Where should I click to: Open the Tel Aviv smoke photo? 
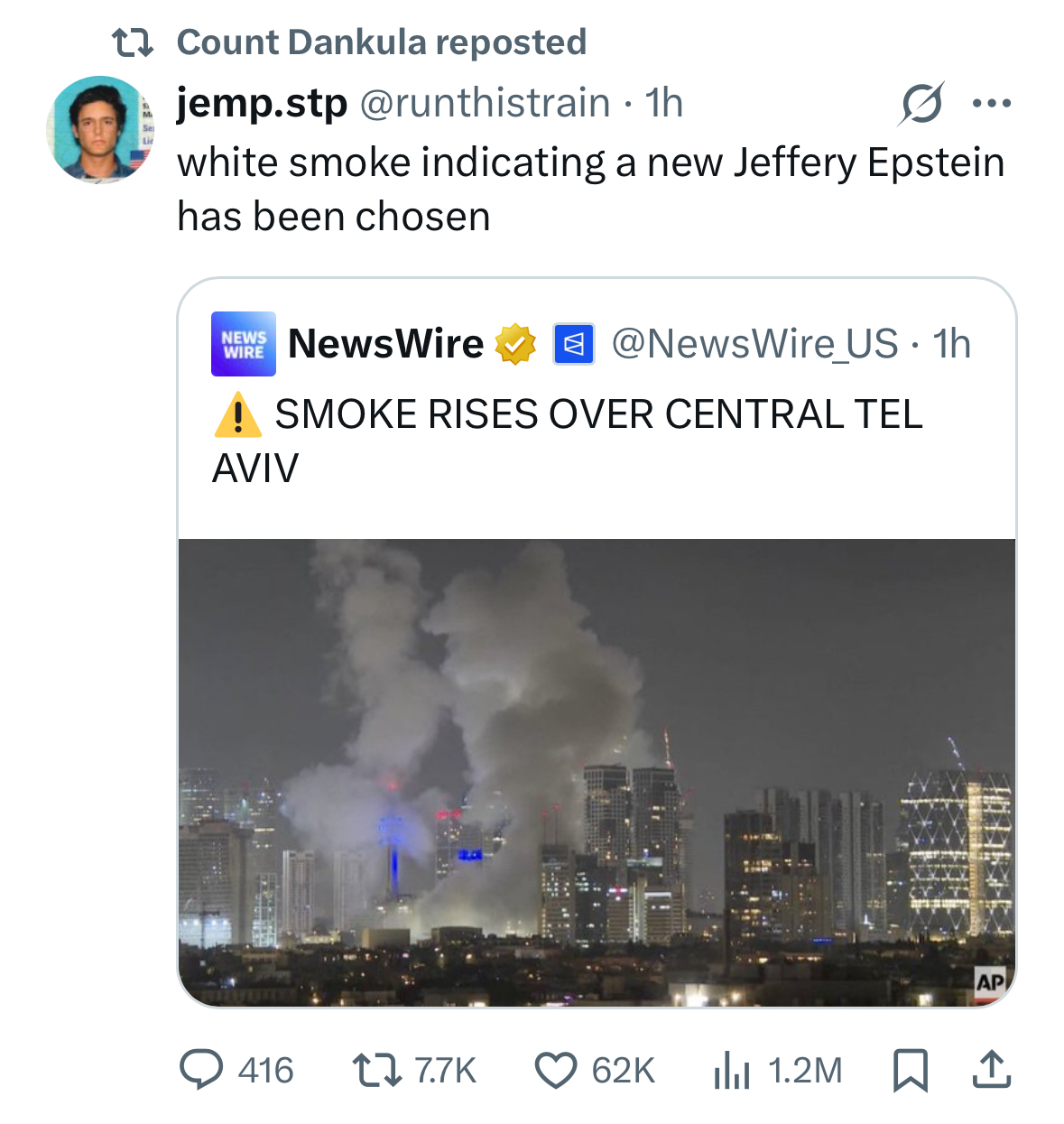(x=597, y=772)
